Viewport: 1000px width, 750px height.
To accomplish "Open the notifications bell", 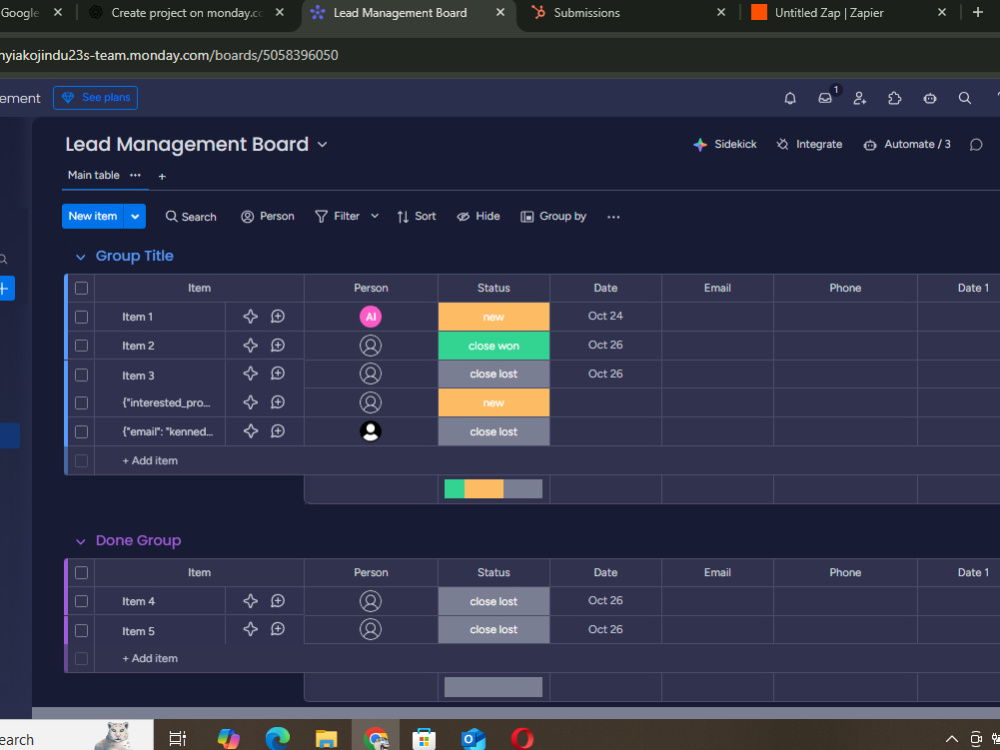I will [790, 98].
